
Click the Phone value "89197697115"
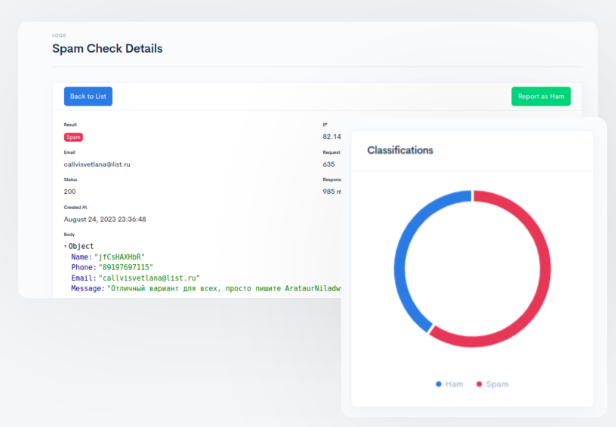pyautogui.click(x=124, y=267)
